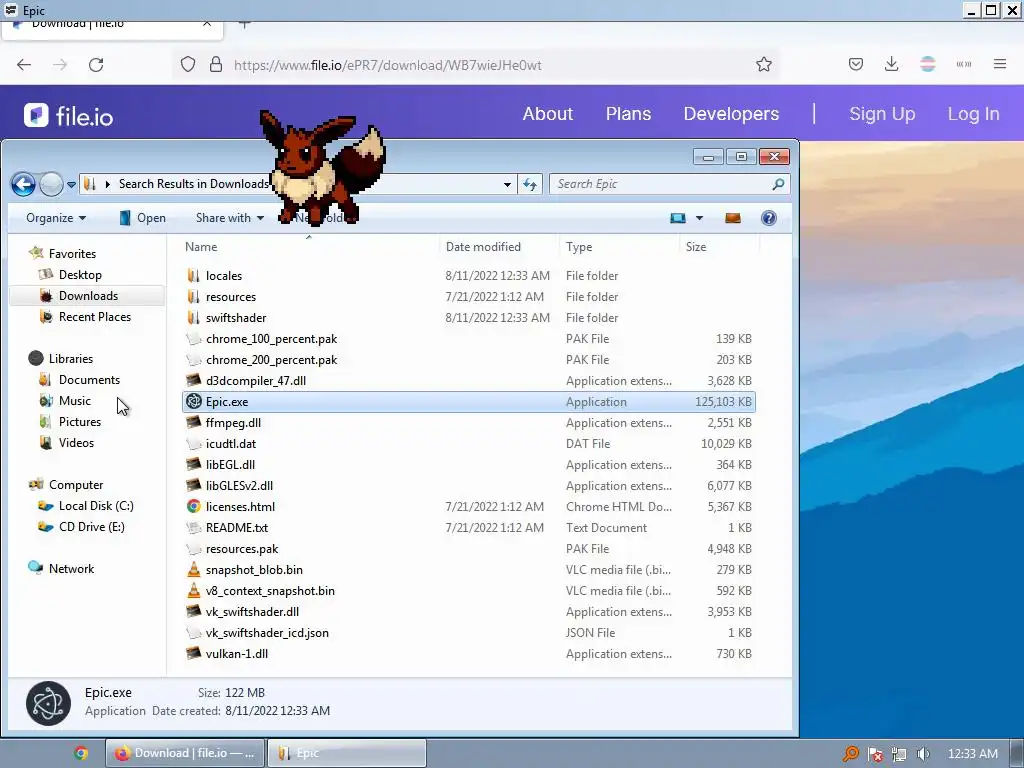This screenshot has height=768, width=1024.
Task: Select the README.txt file
Action: 236,528
